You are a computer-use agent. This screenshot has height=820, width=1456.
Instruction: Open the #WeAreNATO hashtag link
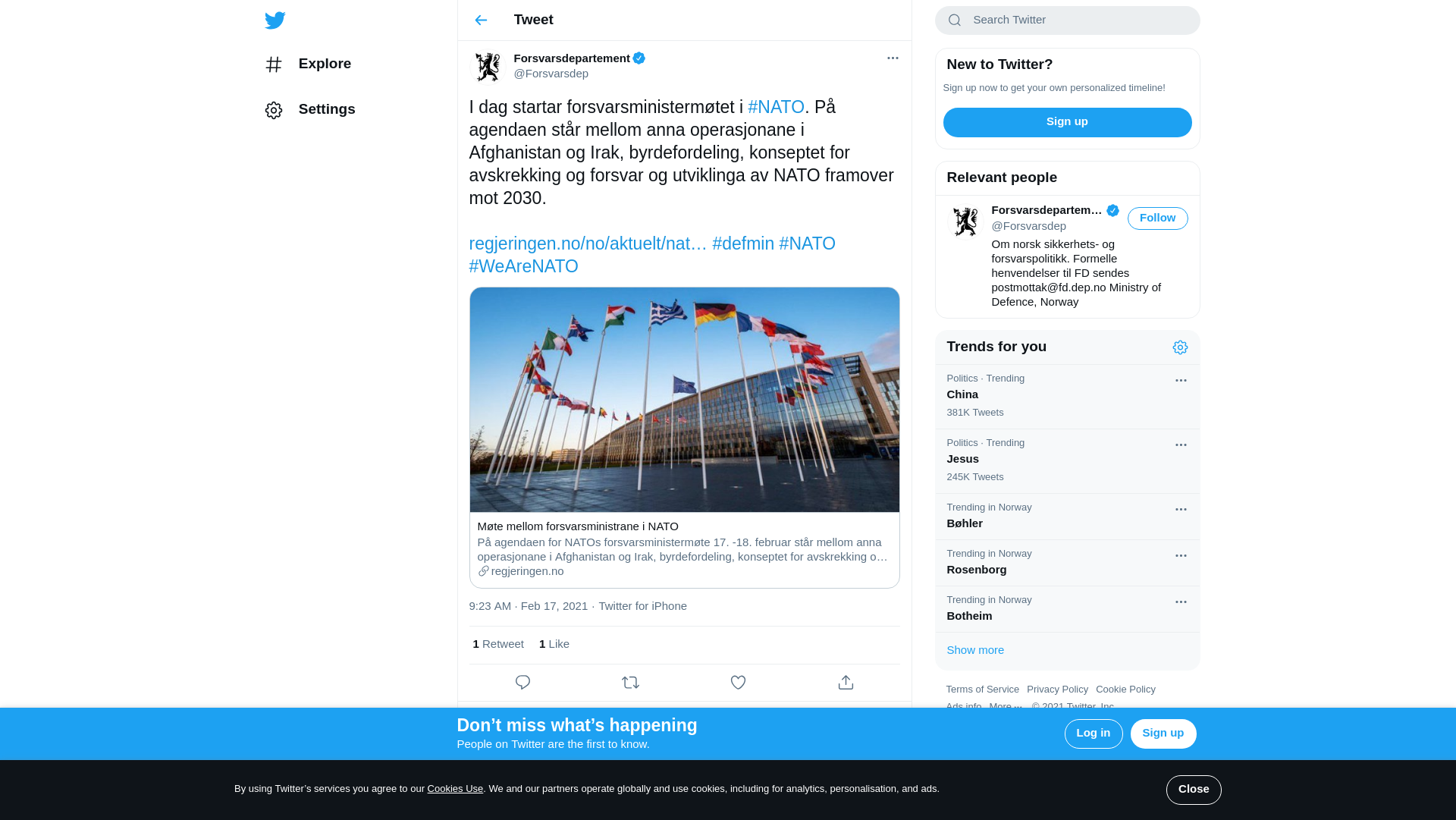pyautogui.click(x=523, y=266)
